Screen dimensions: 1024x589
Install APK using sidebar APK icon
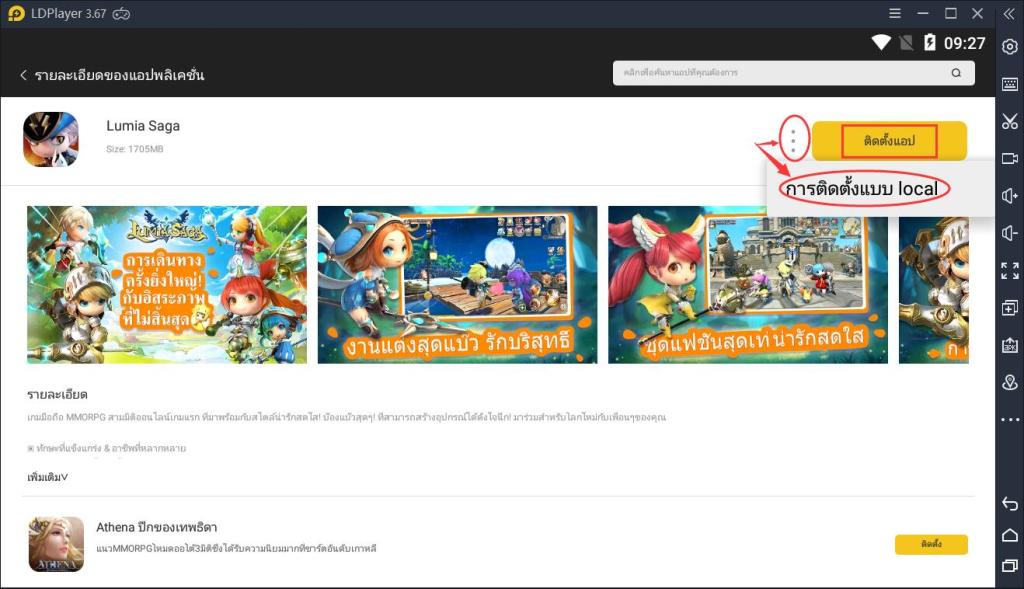click(x=1010, y=345)
